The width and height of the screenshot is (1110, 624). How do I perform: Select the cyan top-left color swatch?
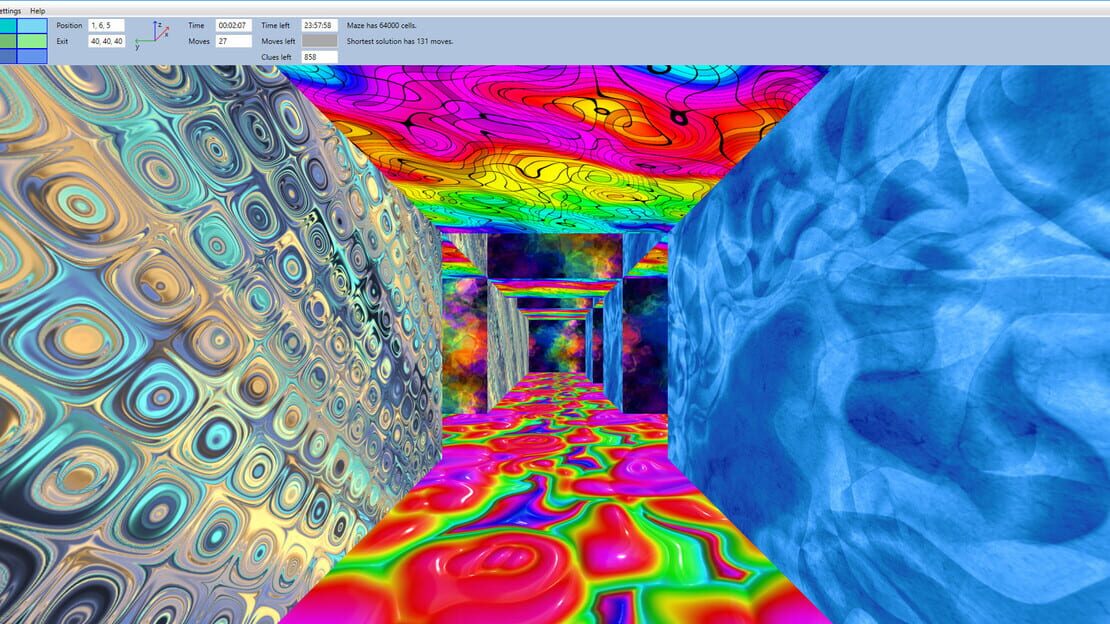(8, 26)
